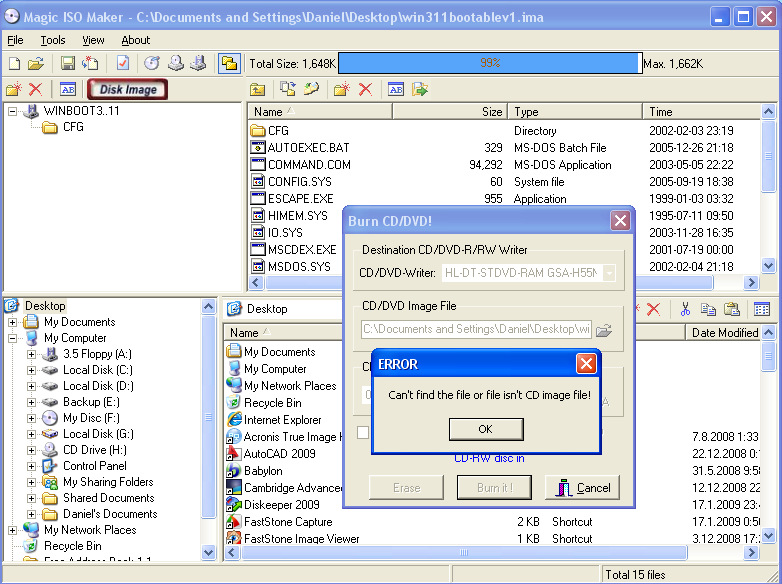The height and width of the screenshot is (584, 782).
Task: Click the 93% size progress bar
Action: pos(490,64)
